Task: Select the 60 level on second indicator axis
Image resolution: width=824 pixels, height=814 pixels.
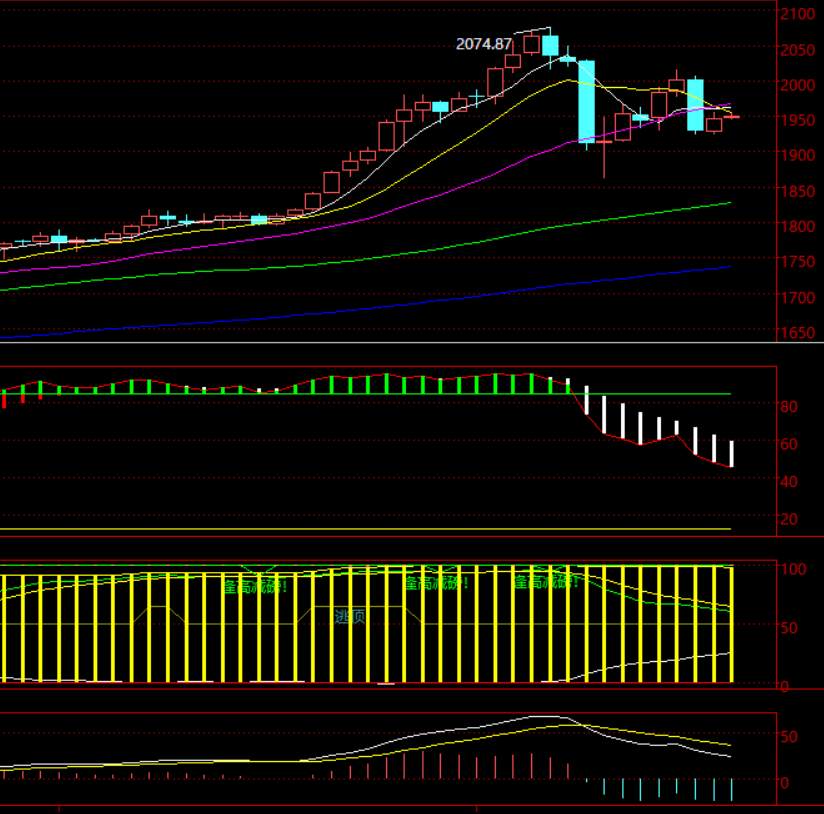Action: pyautogui.click(x=789, y=444)
